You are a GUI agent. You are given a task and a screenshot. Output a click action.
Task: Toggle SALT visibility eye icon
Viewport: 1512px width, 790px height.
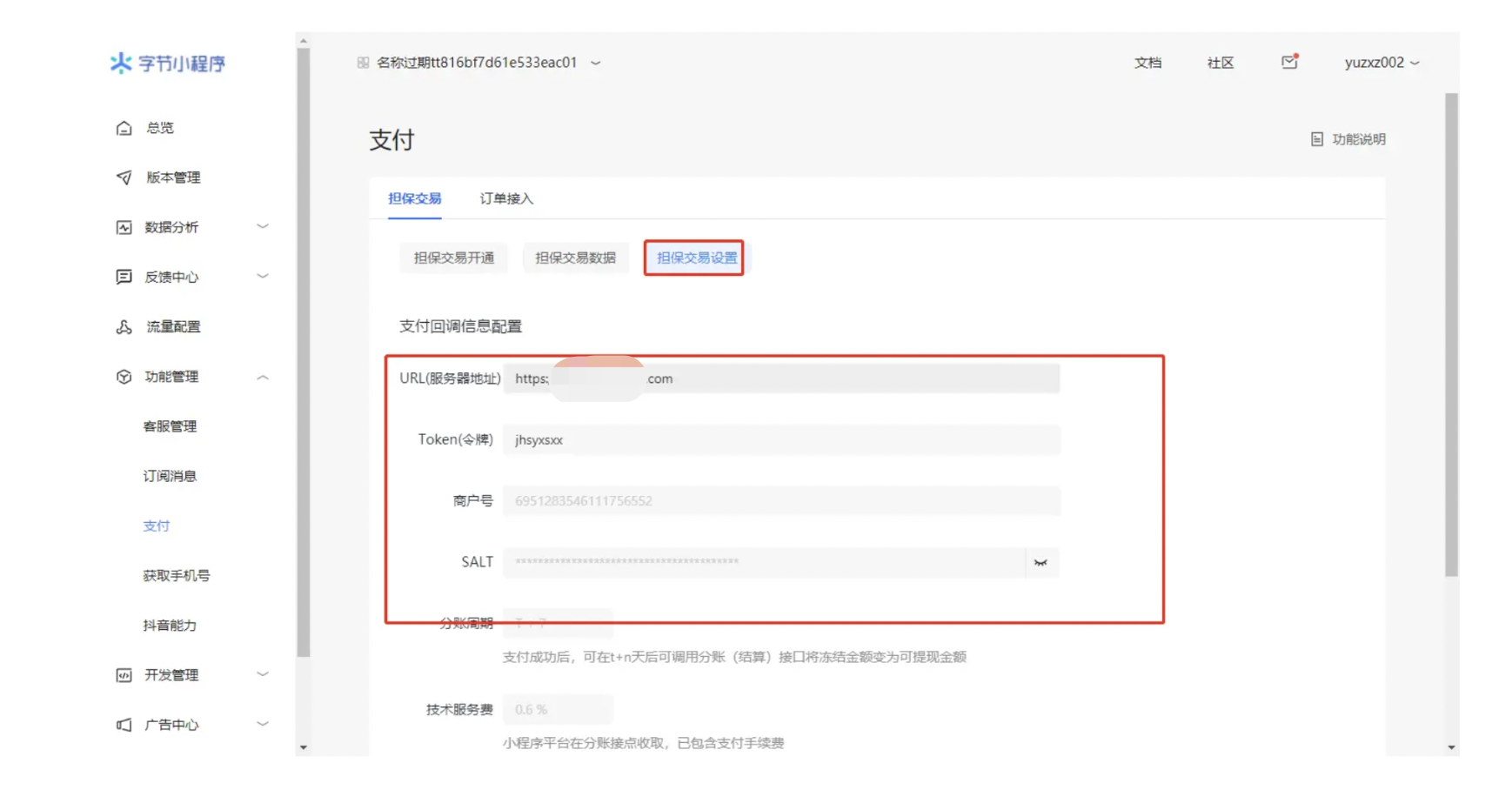pyautogui.click(x=1040, y=563)
